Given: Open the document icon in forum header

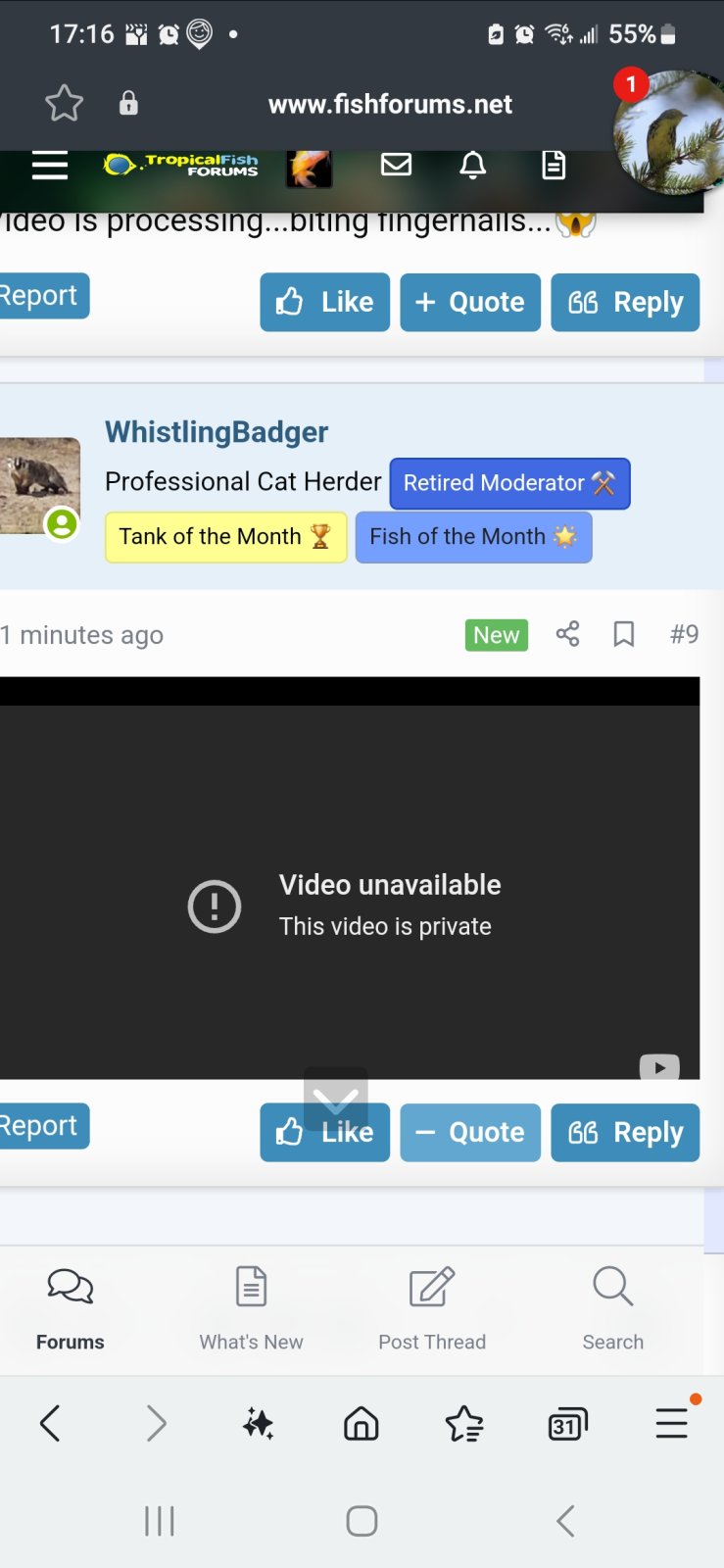Looking at the screenshot, I should [554, 166].
